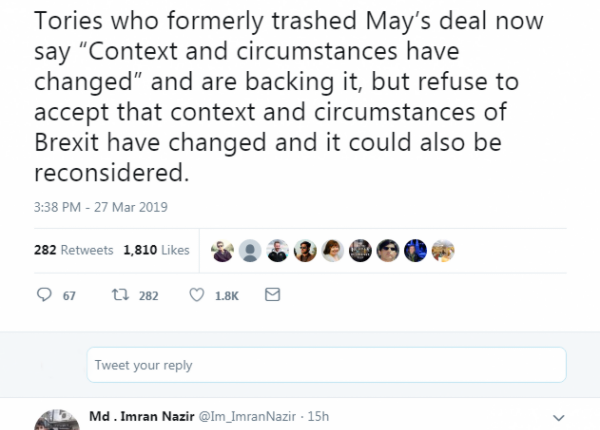Click the envelope direct message icon
The width and height of the screenshot is (600, 430).
[270, 296]
